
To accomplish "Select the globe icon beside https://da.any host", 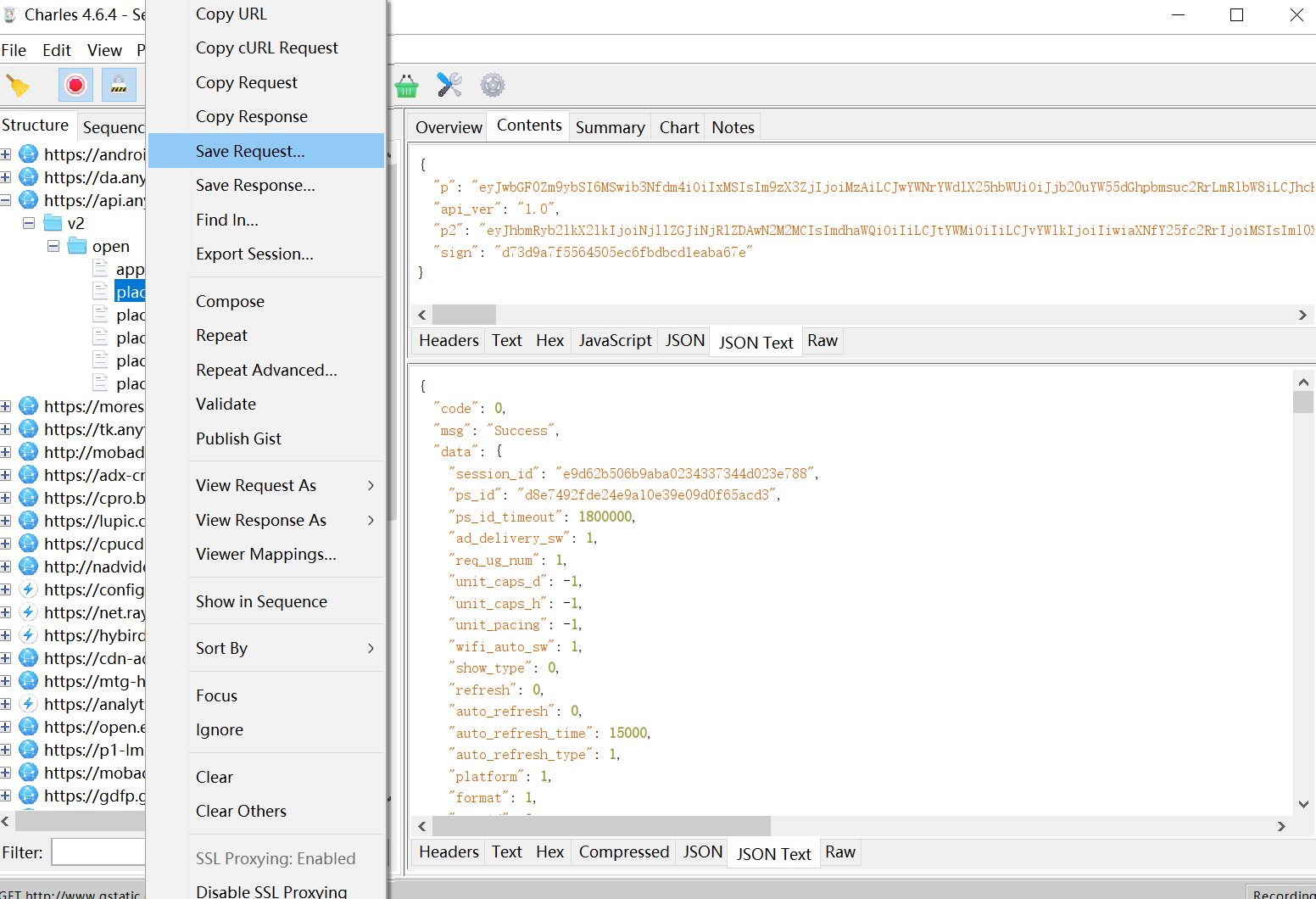I will tap(29, 177).
